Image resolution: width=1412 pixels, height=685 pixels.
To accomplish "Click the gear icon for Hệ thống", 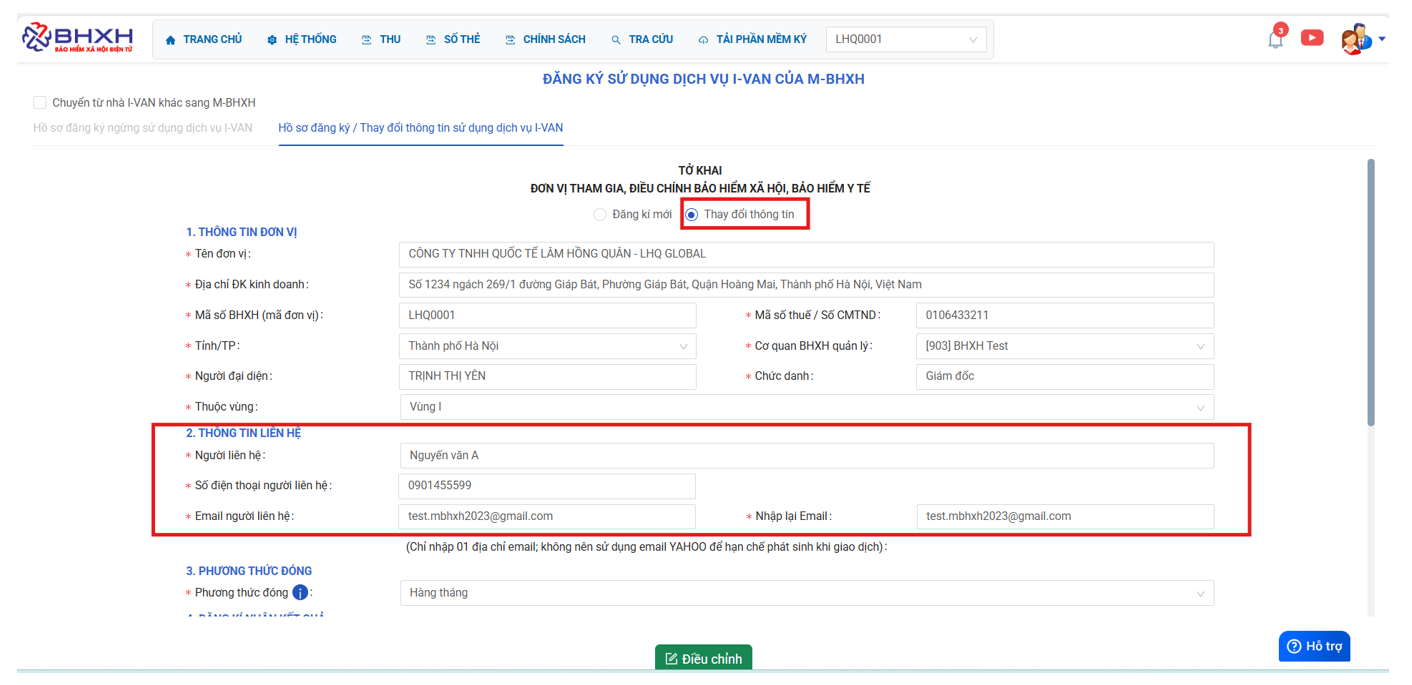I will coord(272,40).
